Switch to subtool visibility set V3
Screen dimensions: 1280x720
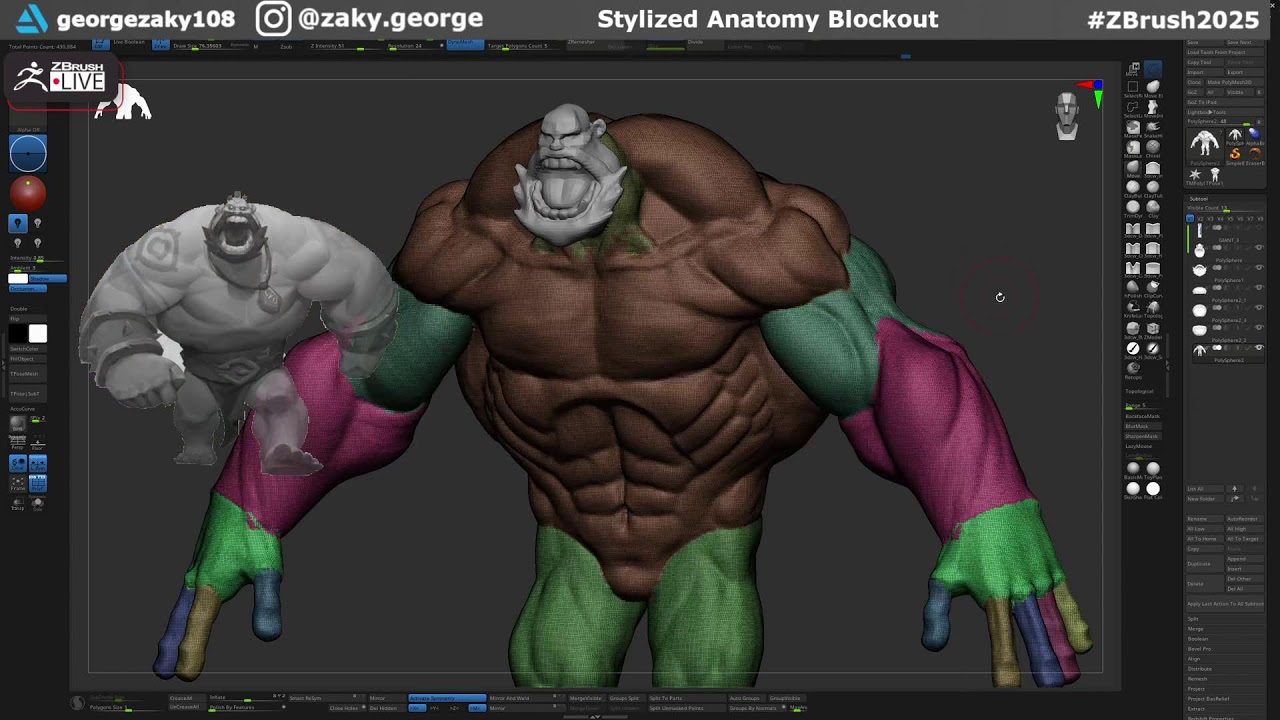pyautogui.click(x=1210, y=218)
